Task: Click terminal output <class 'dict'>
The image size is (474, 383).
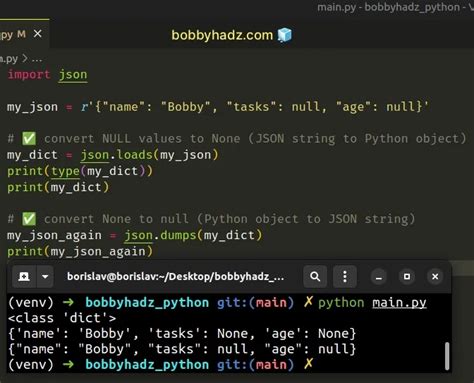Action: (62, 318)
